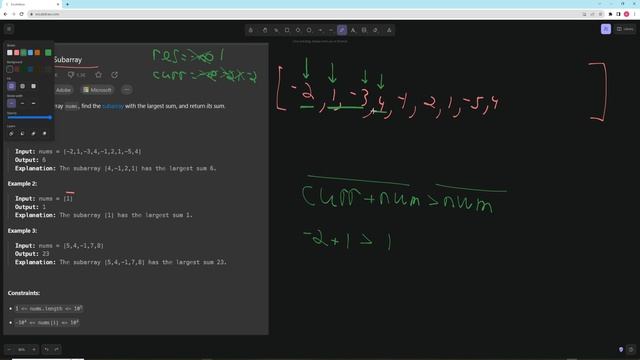Toggle the lock tool in toolbar
Screen dimensions: 640x360
pyautogui.click(x=251, y=30)
